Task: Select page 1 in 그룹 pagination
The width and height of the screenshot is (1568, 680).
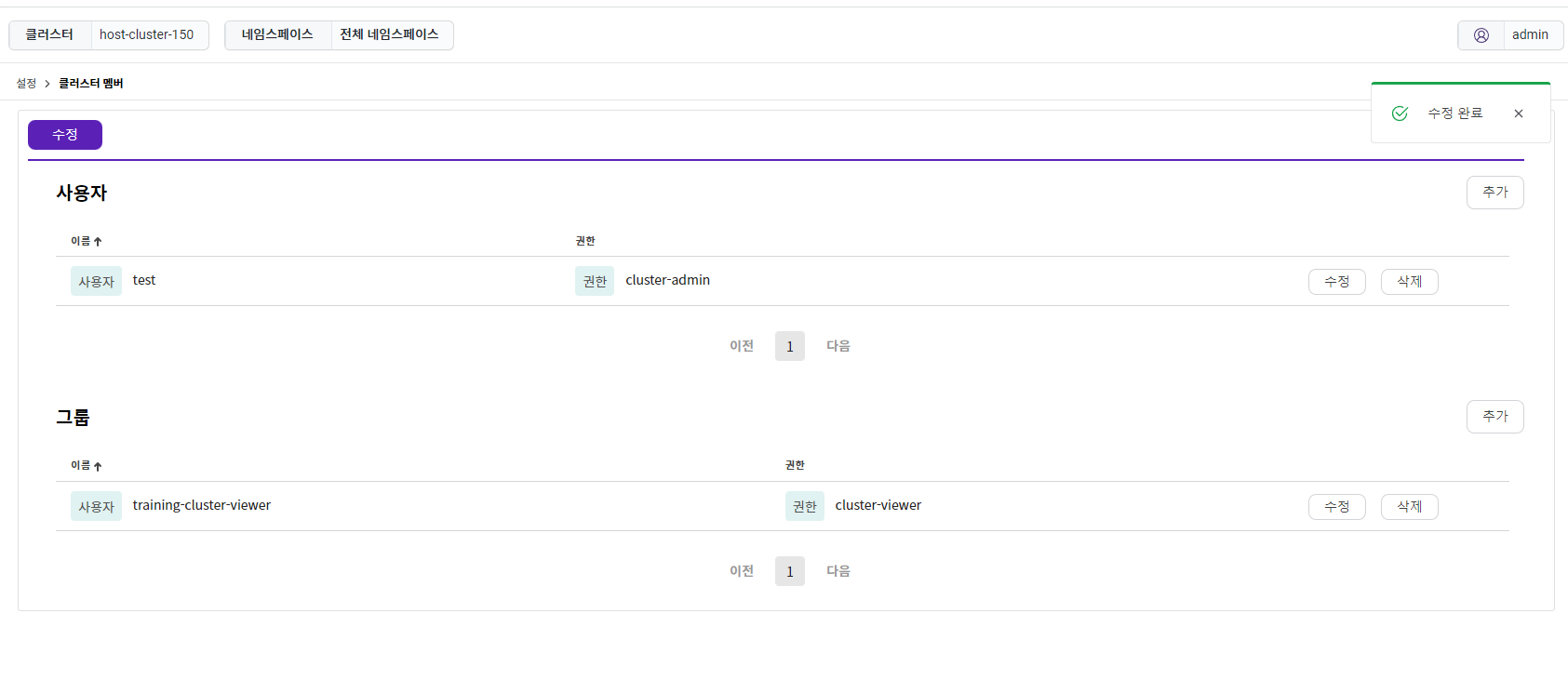Action: click(790, 571)
